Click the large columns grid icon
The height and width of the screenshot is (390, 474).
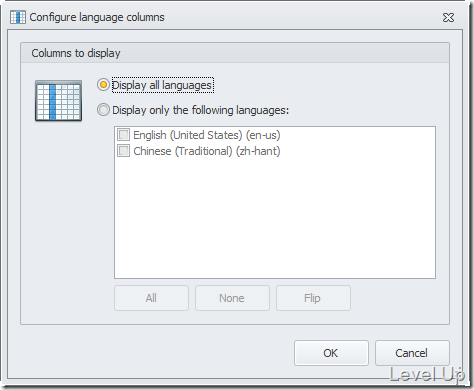click(59, 100)
